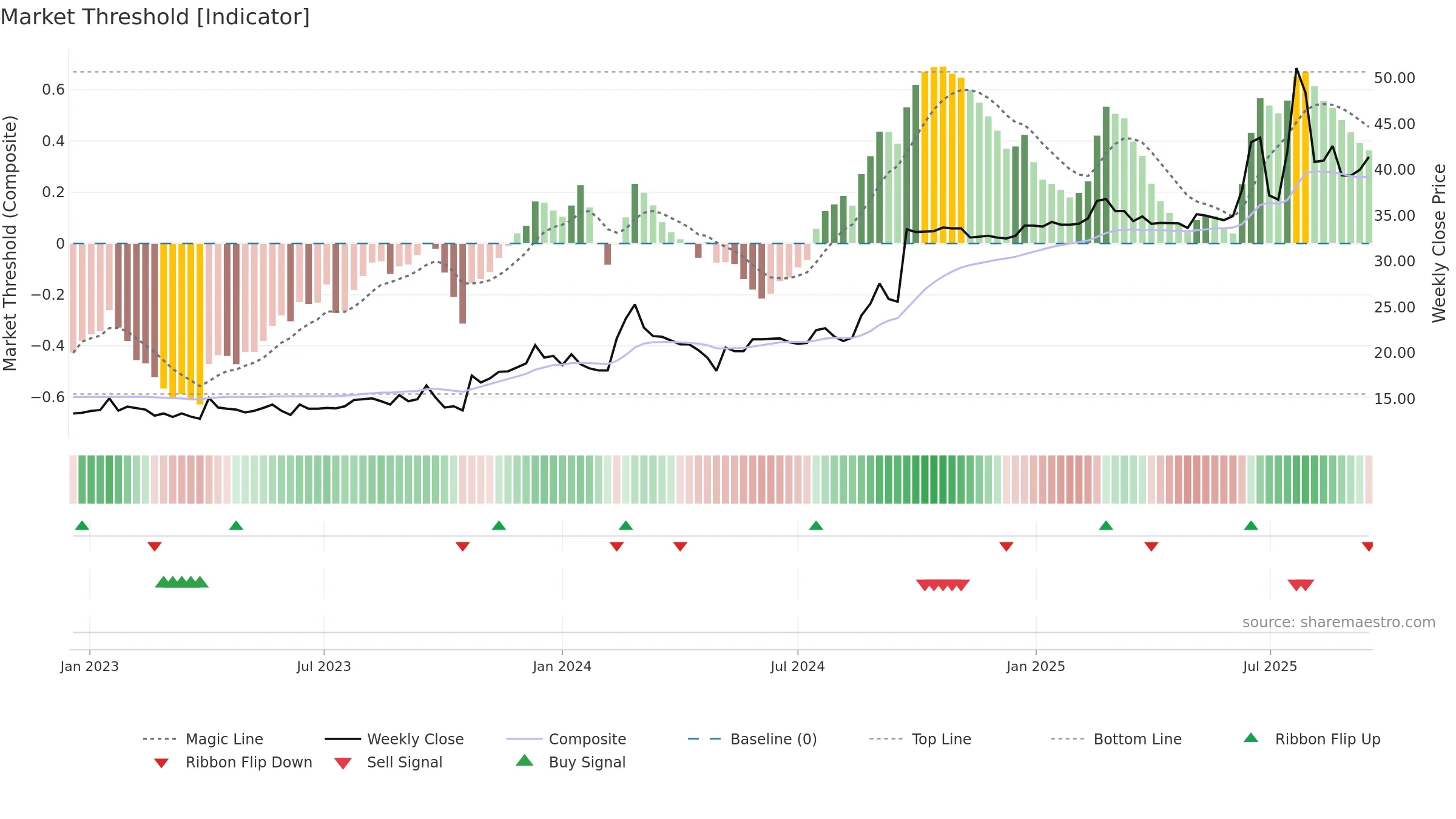Click the ribbon flip down marker near February 2023
This screenshot has height=819, width=1456.
155,547
